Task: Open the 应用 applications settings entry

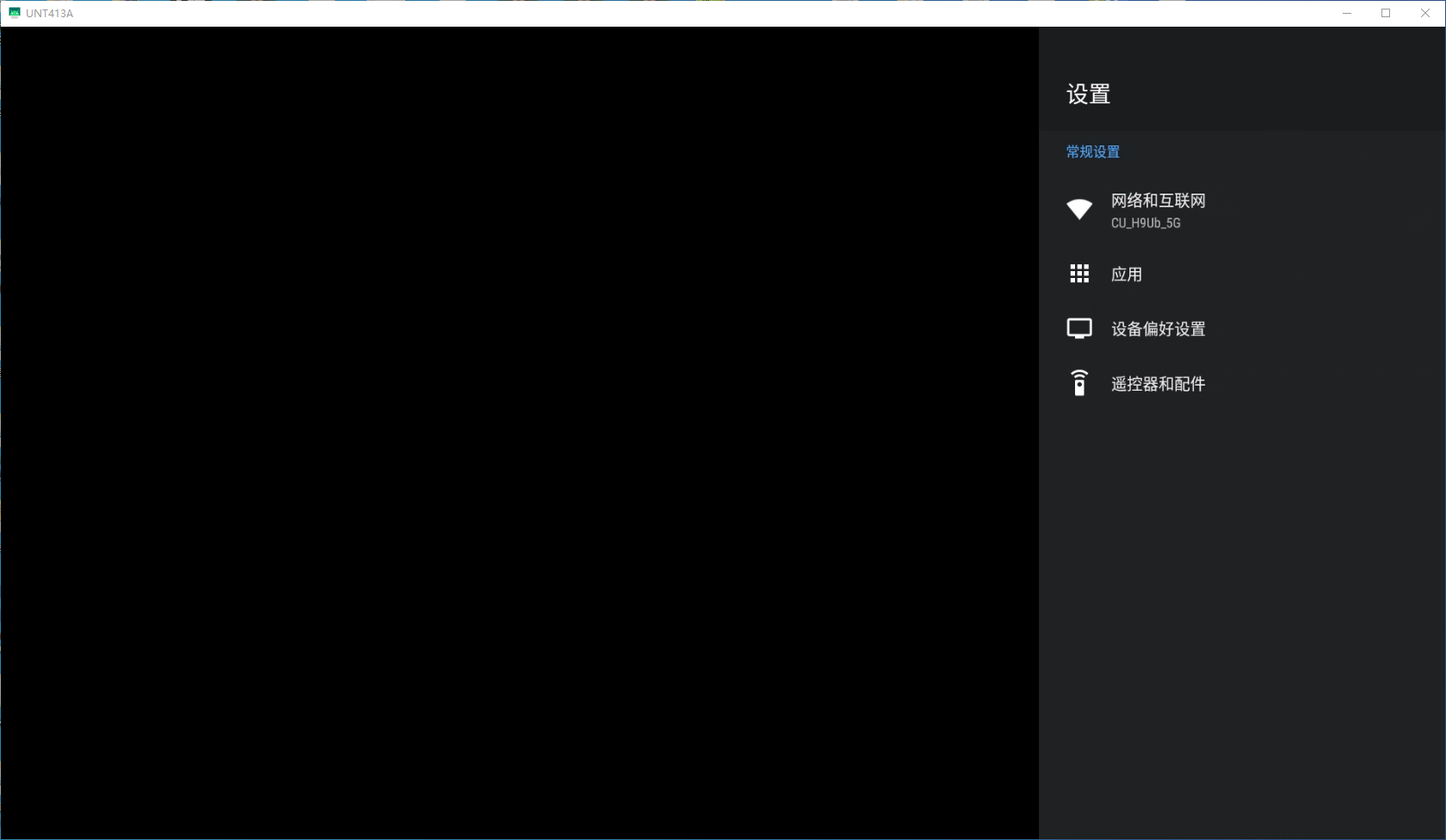Action: pyautogui.click(x=1126, y=274)
